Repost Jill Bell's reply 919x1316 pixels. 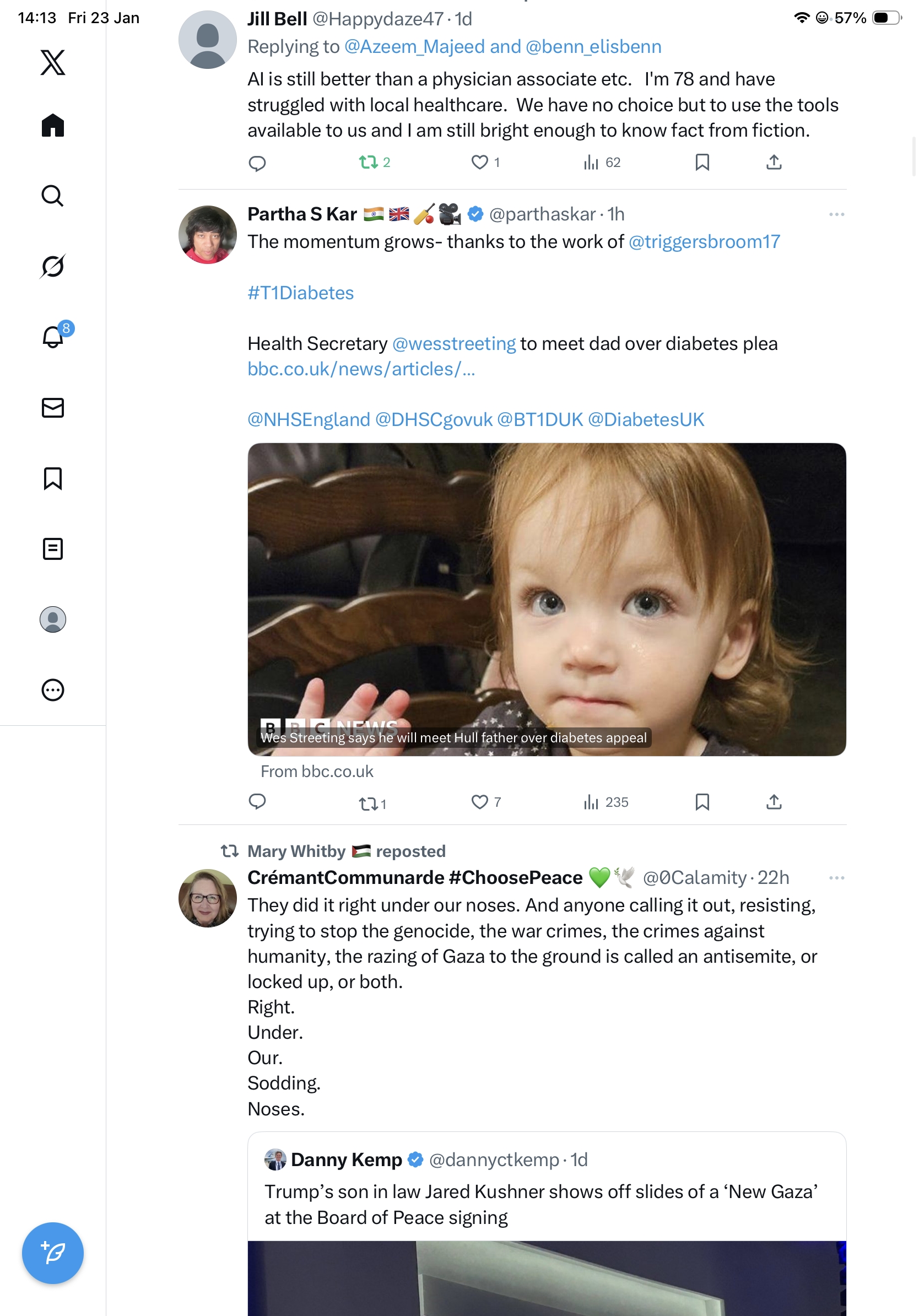tap(369, 163)
